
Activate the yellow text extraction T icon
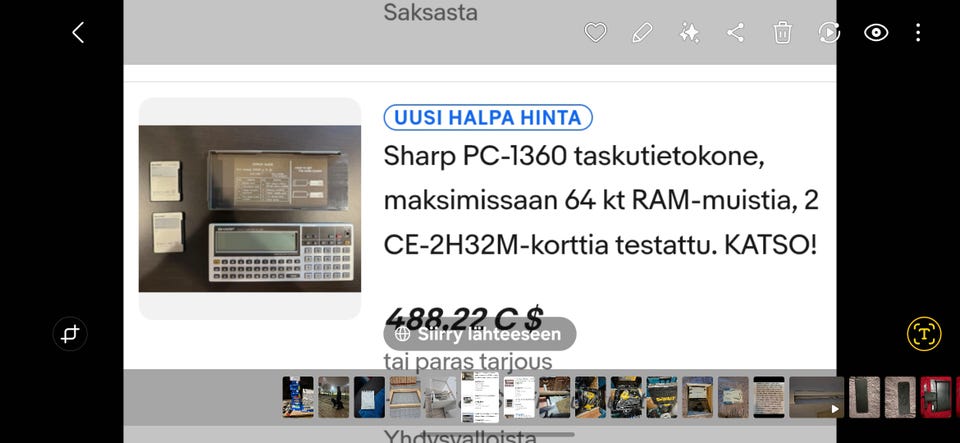click(923, 334)
